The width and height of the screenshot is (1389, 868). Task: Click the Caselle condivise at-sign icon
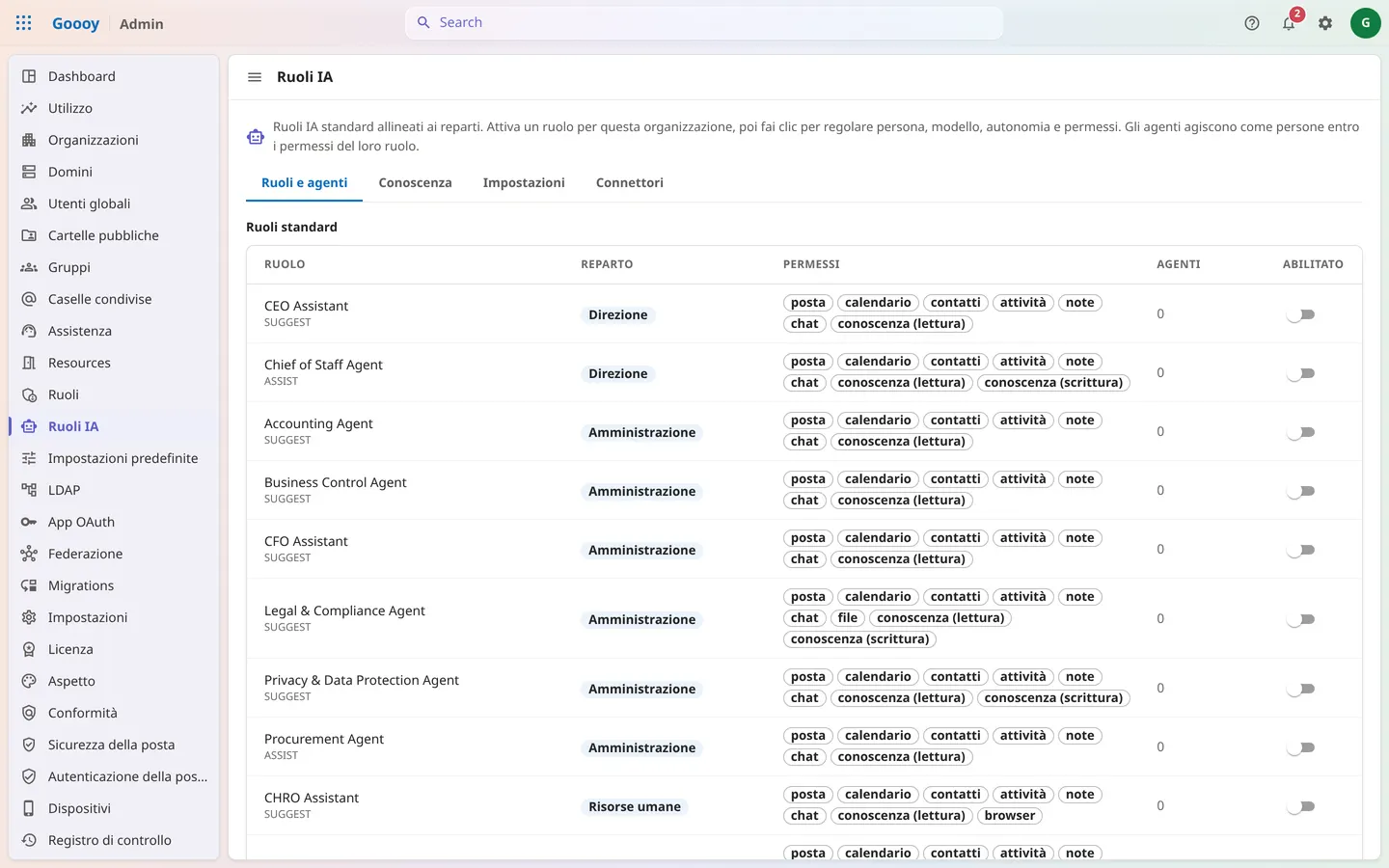coord(29,299)
